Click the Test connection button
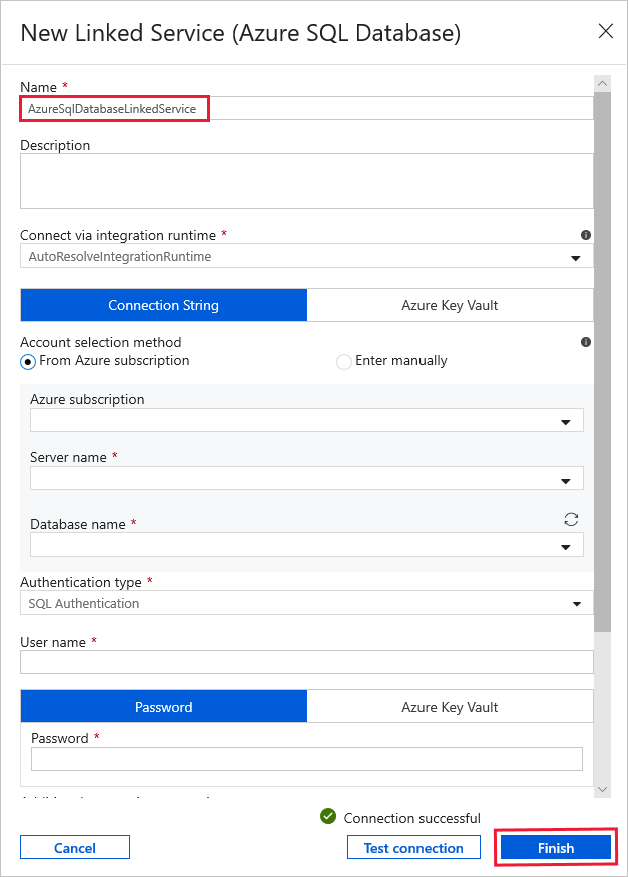Viewport: 628px width, 877px height. (x=413, y=848)
